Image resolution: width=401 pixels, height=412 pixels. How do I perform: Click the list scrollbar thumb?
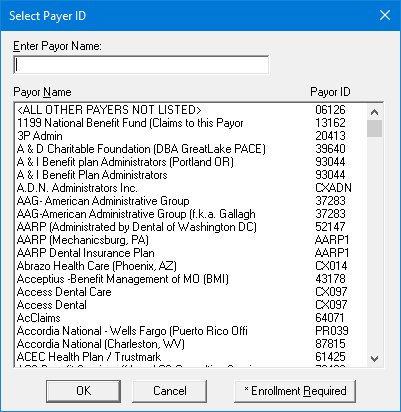(374, 128)
